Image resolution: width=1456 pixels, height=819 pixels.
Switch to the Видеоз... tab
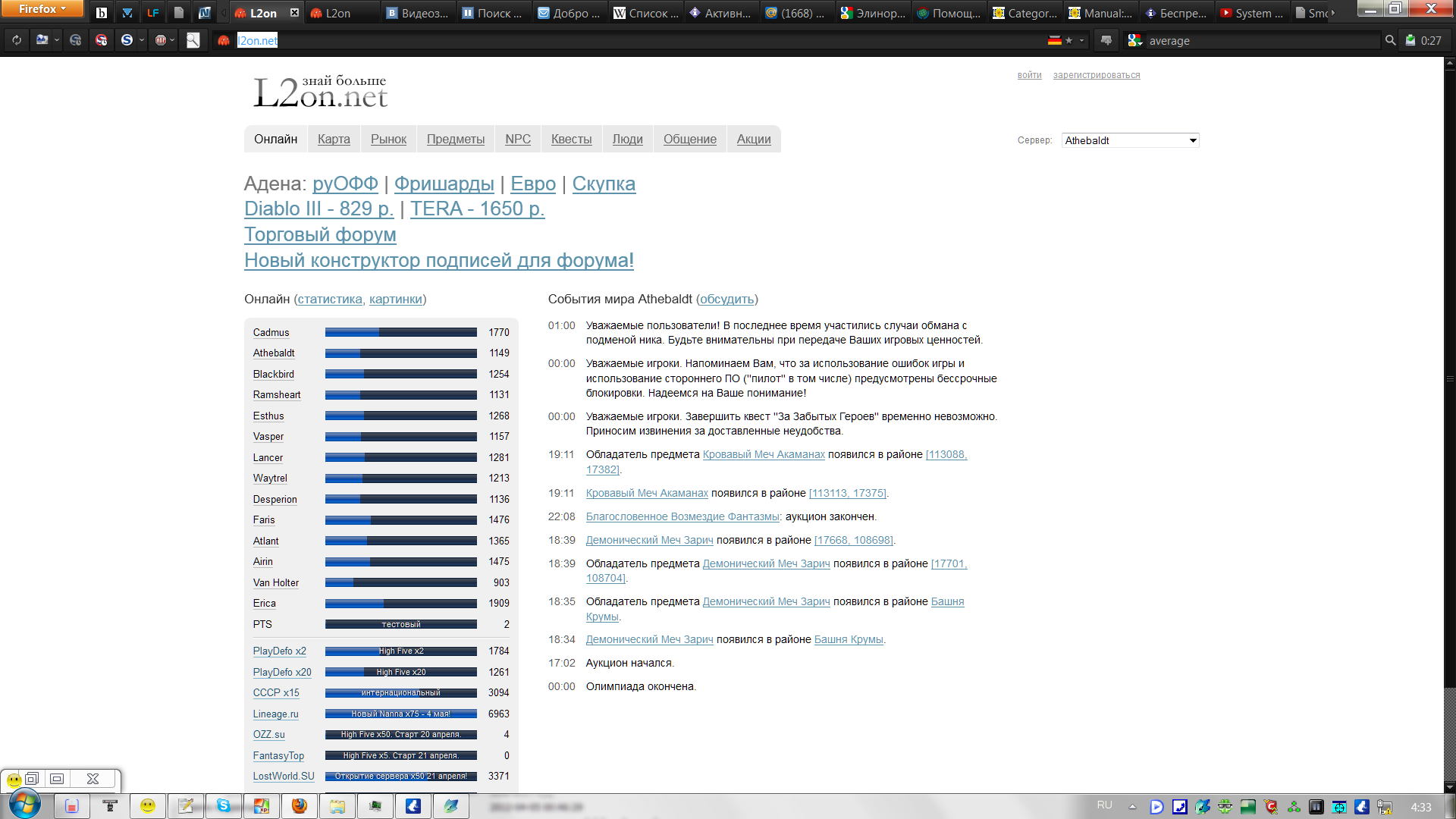(417, 13)
